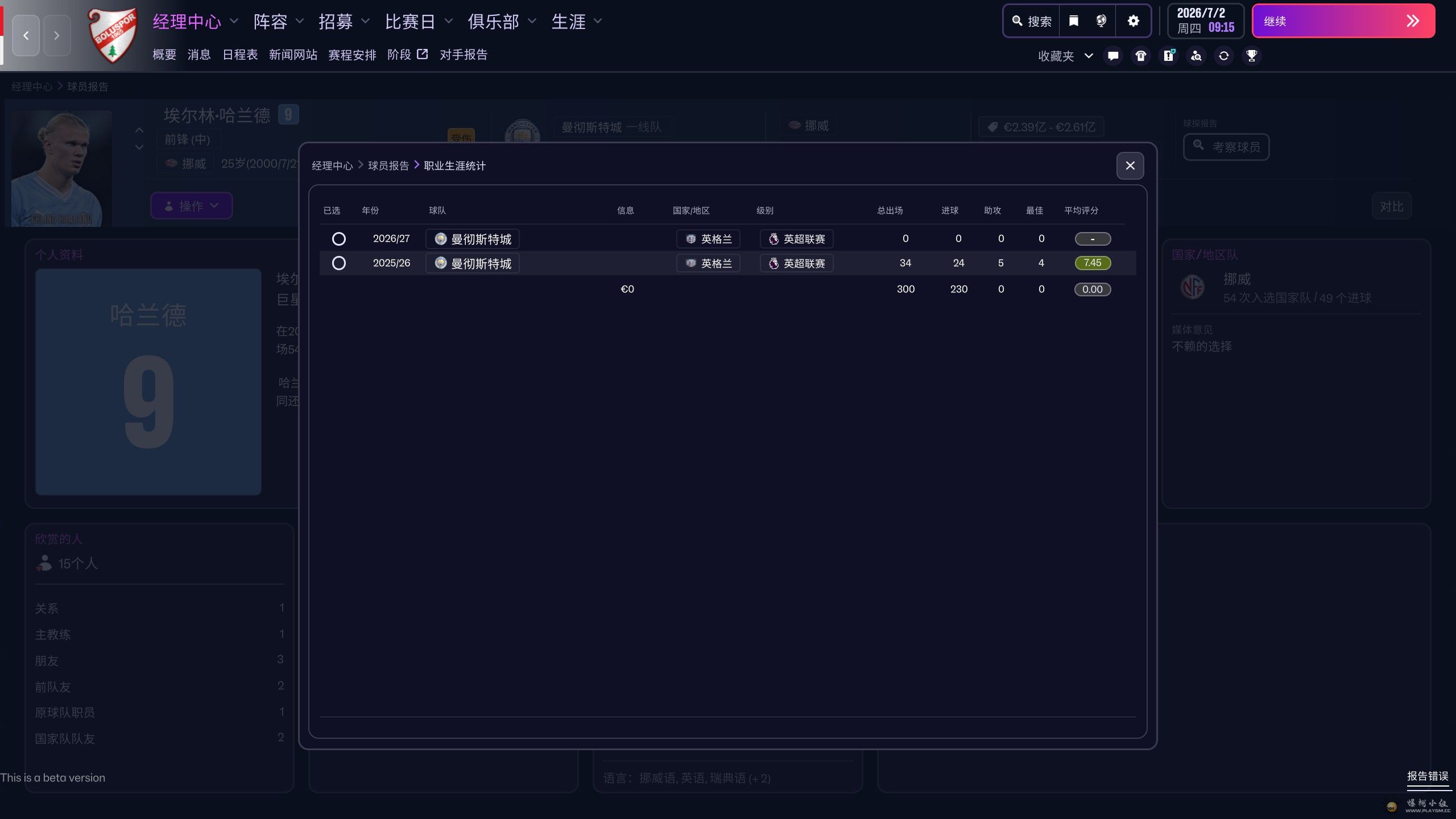Image resolution: width=1456 pixels, height=819 pixels.
Task: Click the trophy competitions icon
Action: (x=1251, y=56)
